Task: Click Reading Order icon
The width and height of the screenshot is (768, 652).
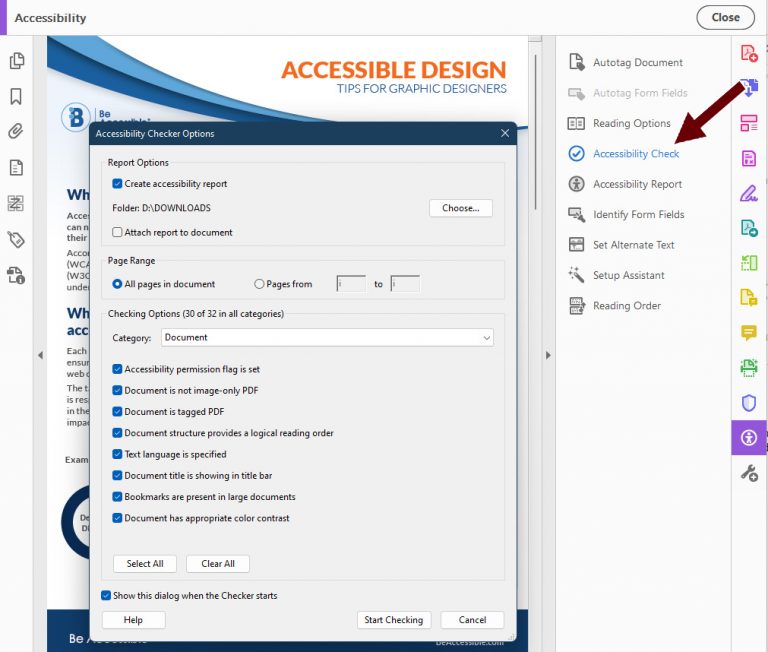Action: (576, 305)
